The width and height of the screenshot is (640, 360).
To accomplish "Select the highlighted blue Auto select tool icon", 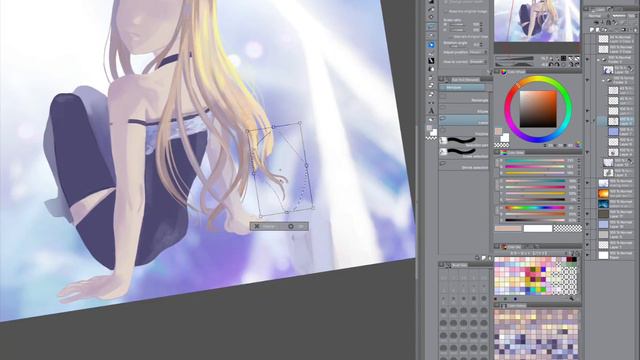I will click(x=431, y=44).
